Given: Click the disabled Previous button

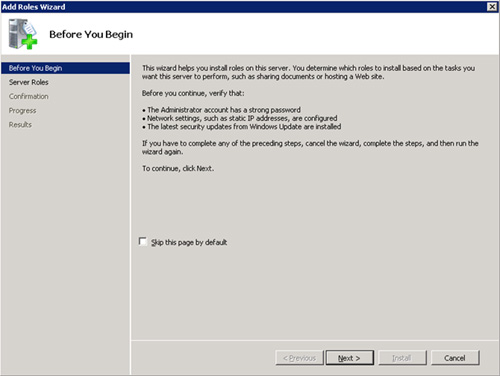Looking at the screenshot, I should [299, 358].
